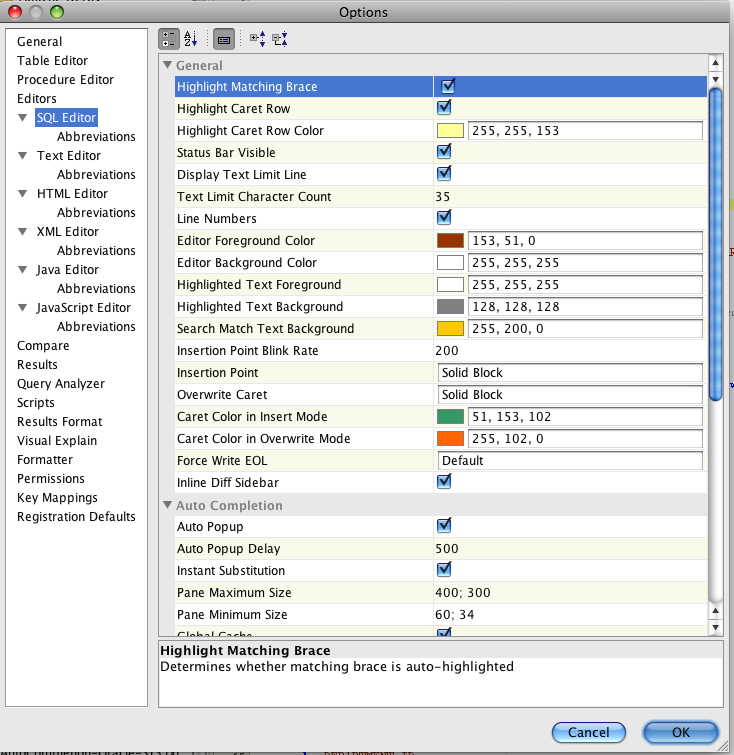The image size is (734, 755).
Task: Toggle Instant Substitution checkbox
Action: (x=444, y=570)
